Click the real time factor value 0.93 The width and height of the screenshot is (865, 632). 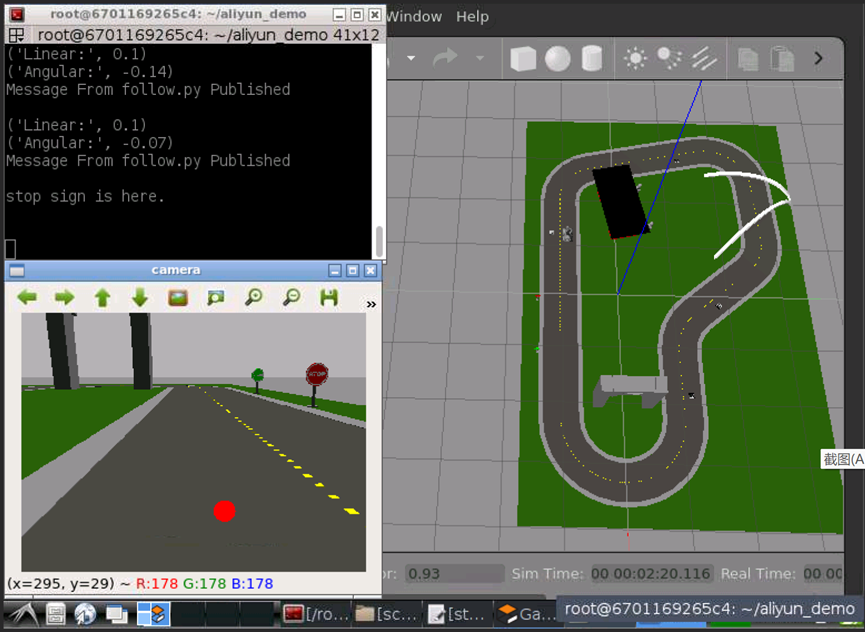[455, 574]
